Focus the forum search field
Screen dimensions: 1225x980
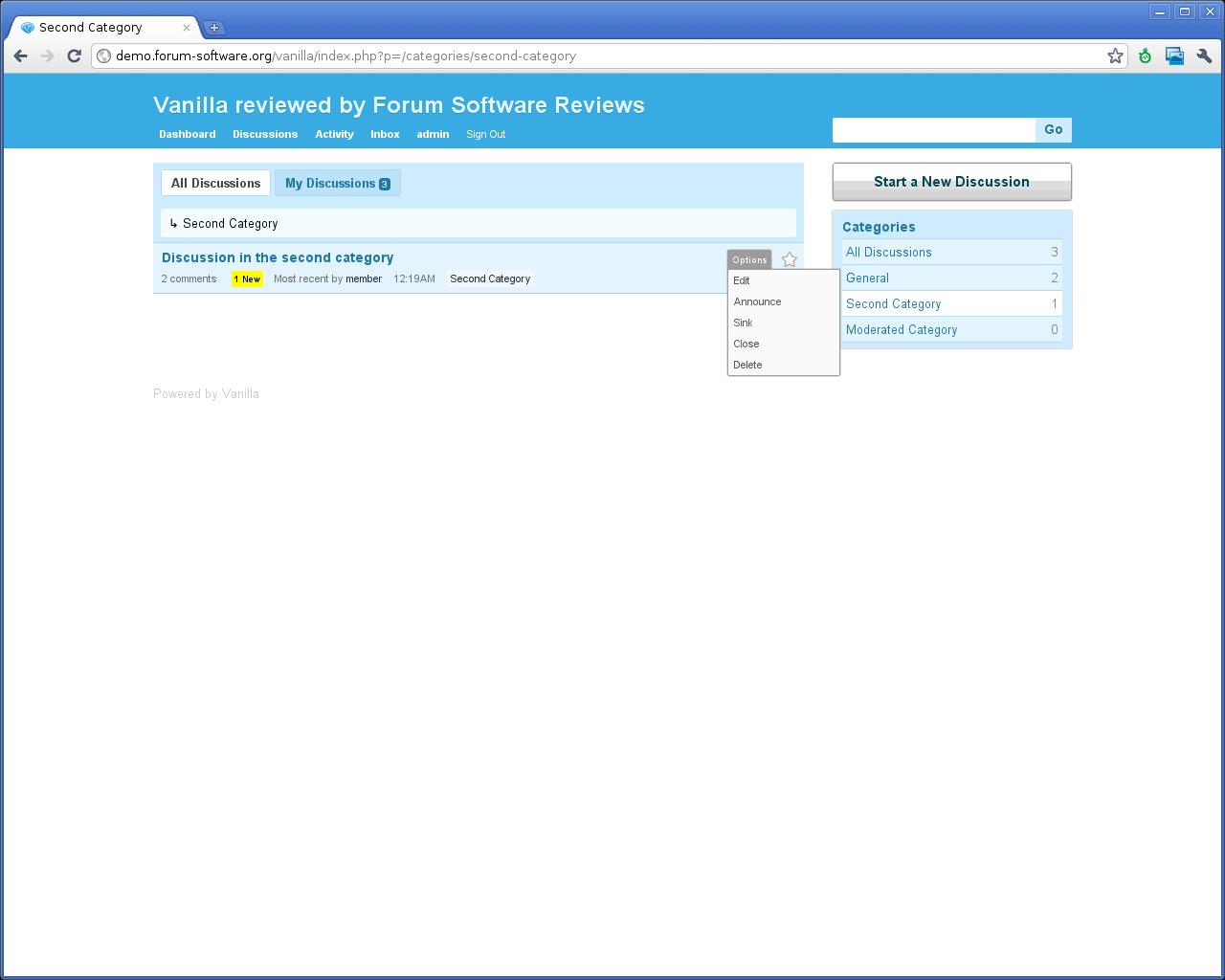[x=934, y=129]
